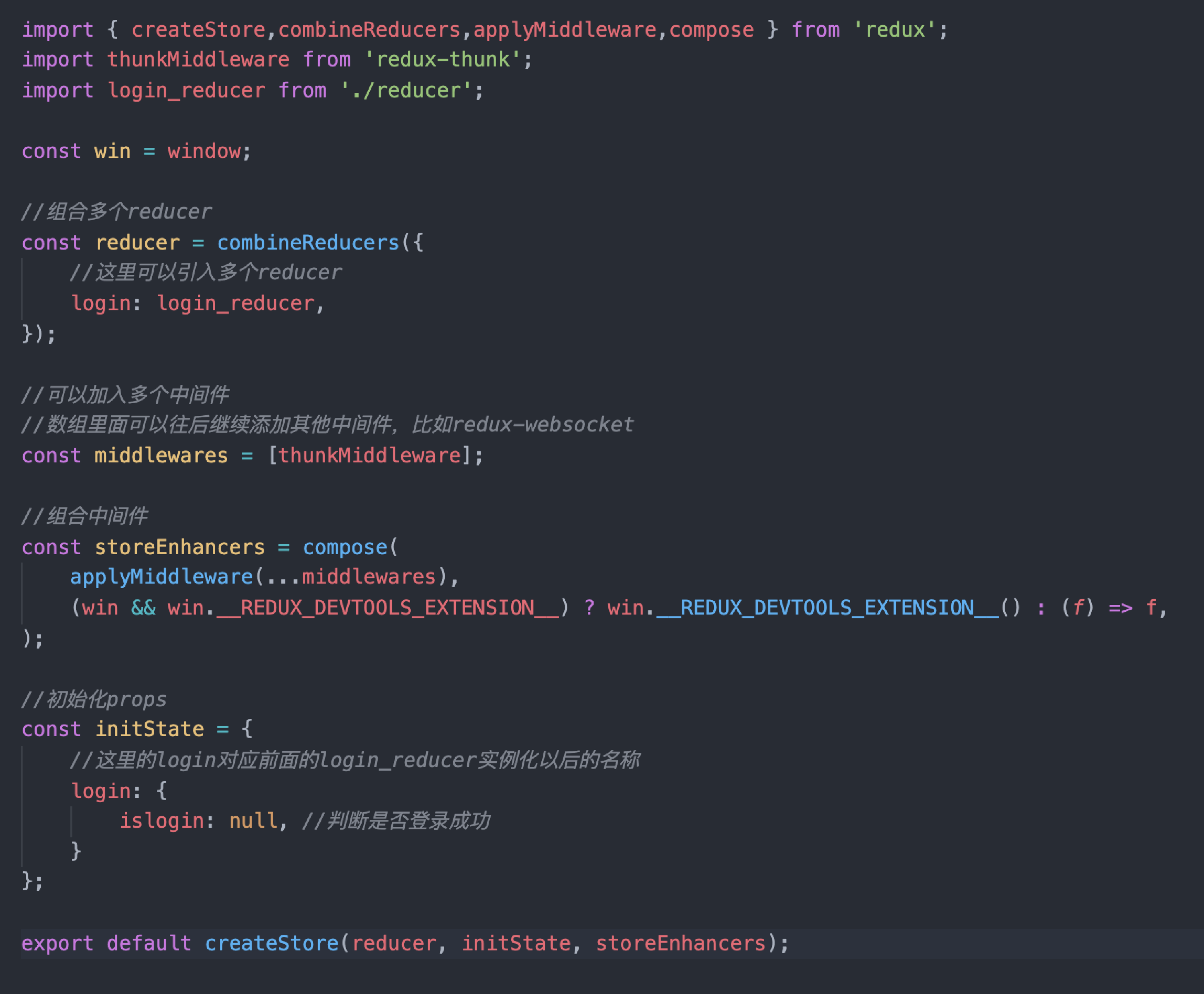Click the createStore import name
Image resolution: width=1204 pixels, height=994 pixels.
tap(198, 30)
